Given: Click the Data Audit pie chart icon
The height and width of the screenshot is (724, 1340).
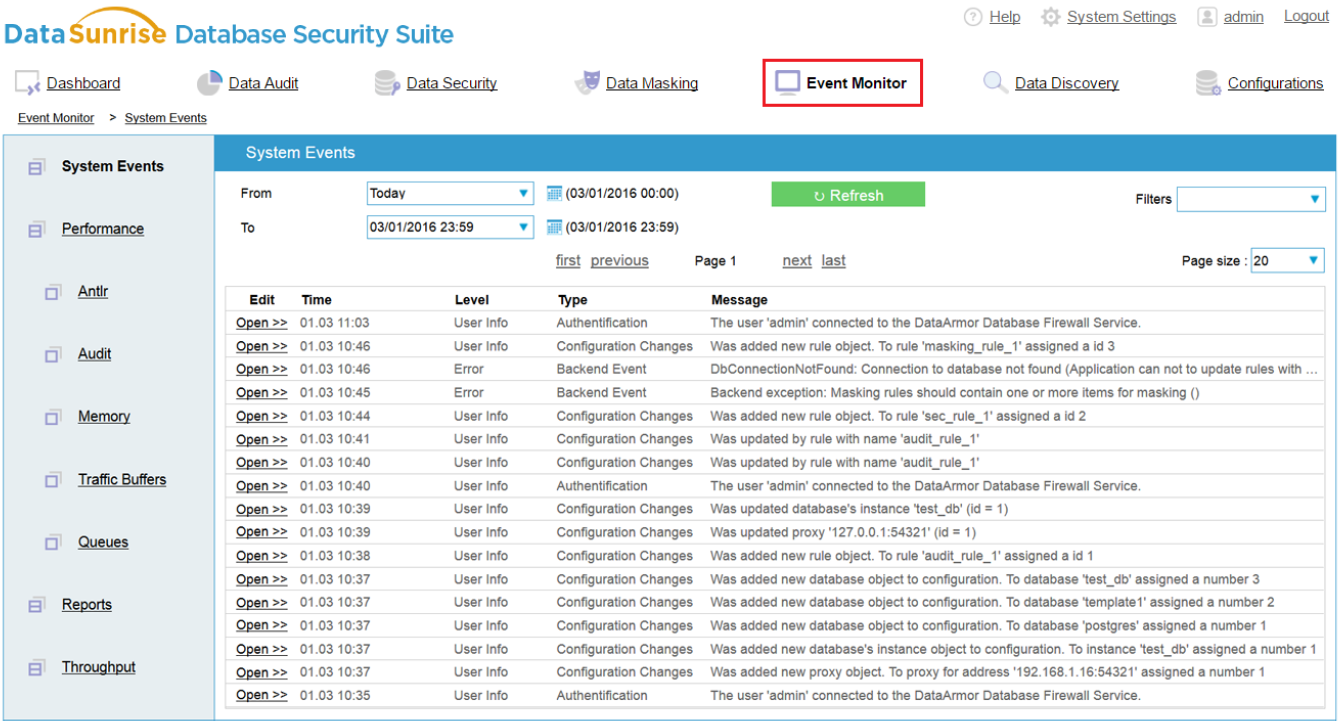Looking at the screenshot, I should click(x=209, y=83).
